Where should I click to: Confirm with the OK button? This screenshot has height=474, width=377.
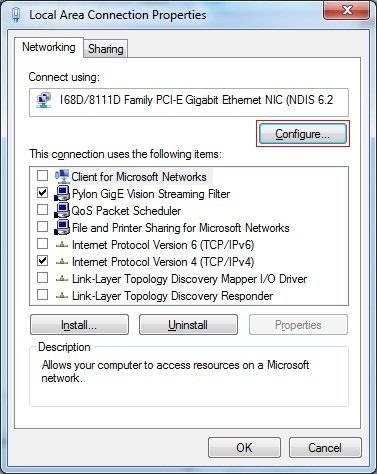coord(244,448)
